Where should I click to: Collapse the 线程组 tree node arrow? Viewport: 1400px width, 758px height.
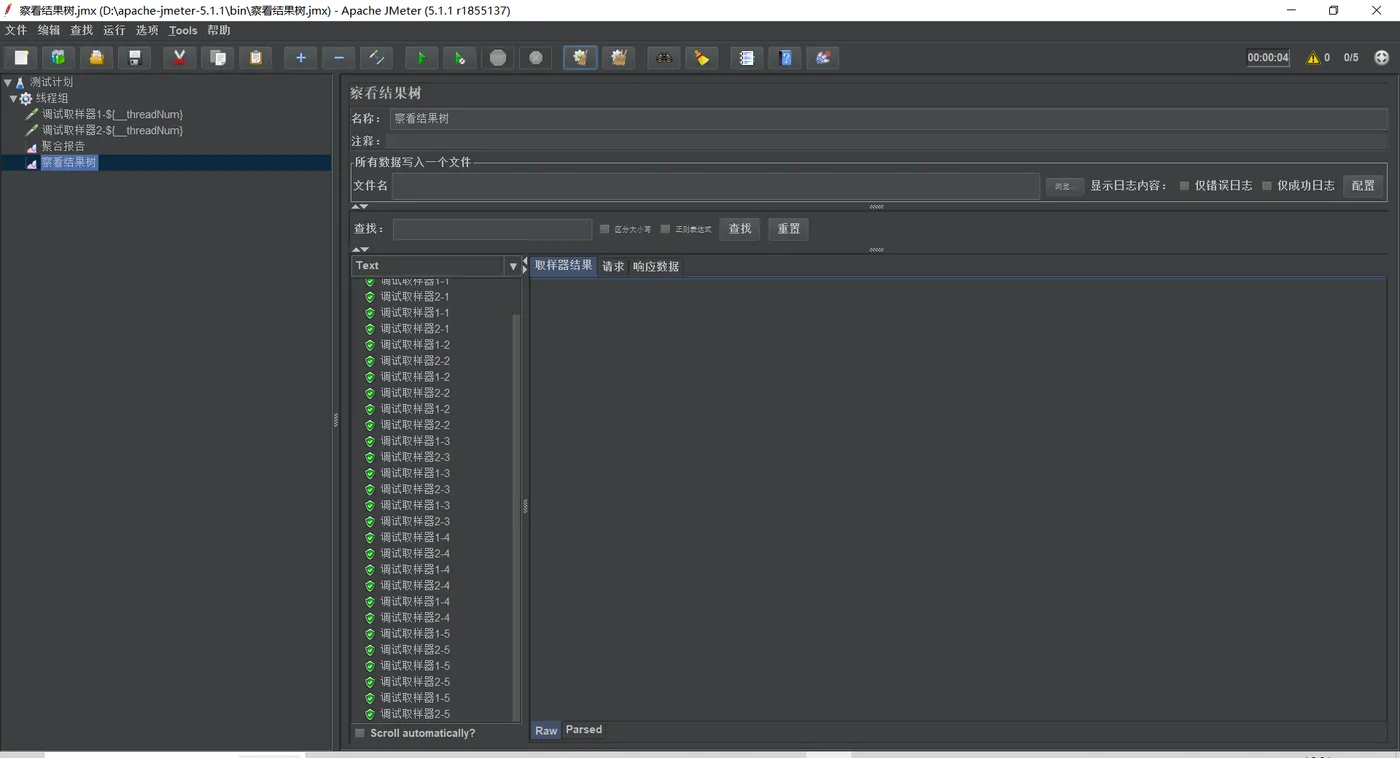click(x=13, y=99)
